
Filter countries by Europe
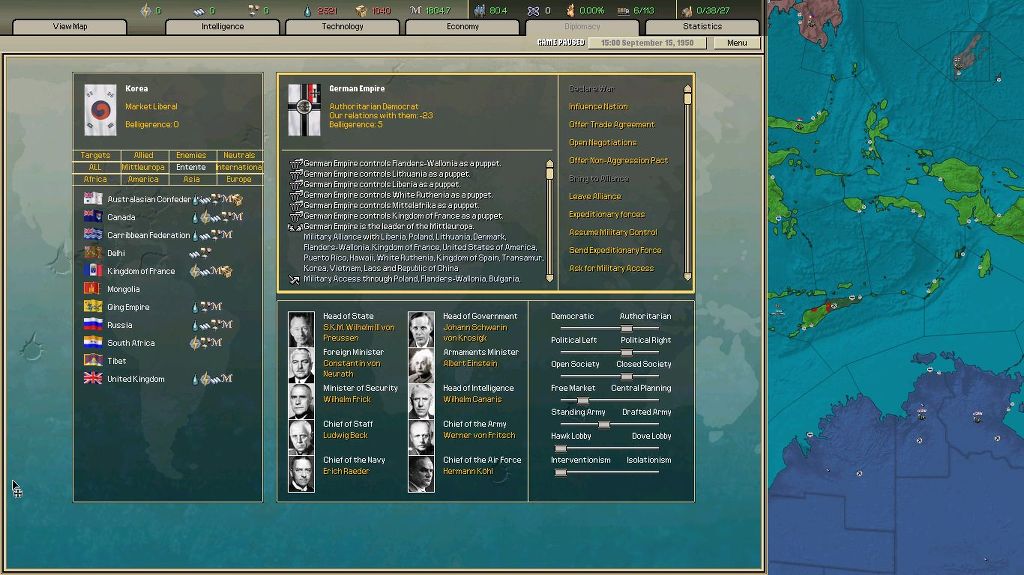(x=239, y=179)
